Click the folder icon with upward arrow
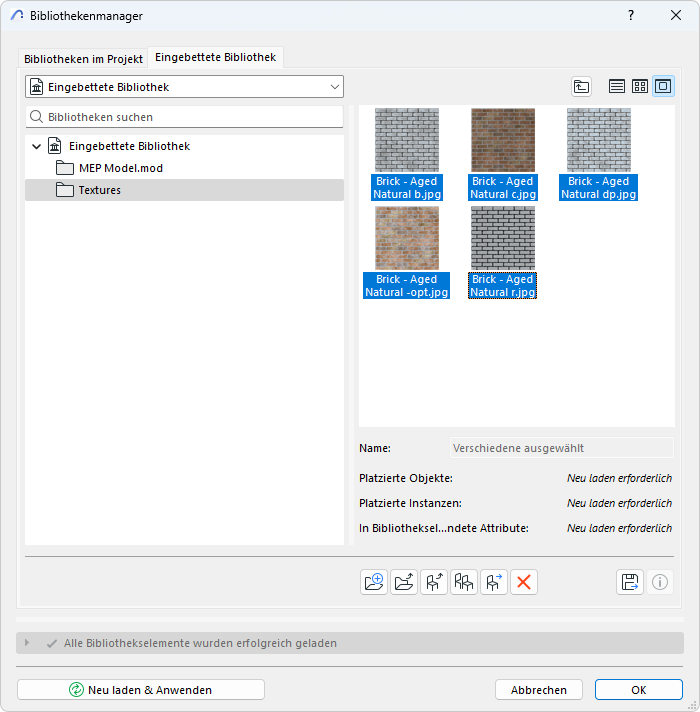700x712 pixels. [404, 582]
